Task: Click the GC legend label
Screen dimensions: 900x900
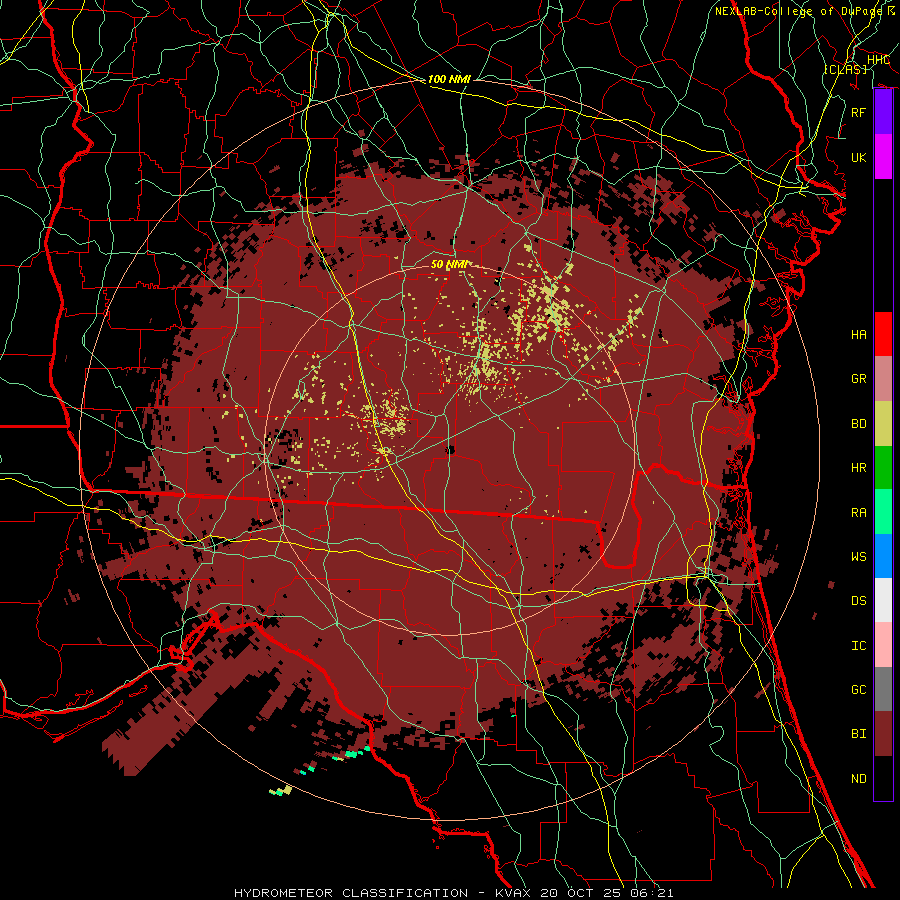Action: pyautogui.click(x=859, y=690)
